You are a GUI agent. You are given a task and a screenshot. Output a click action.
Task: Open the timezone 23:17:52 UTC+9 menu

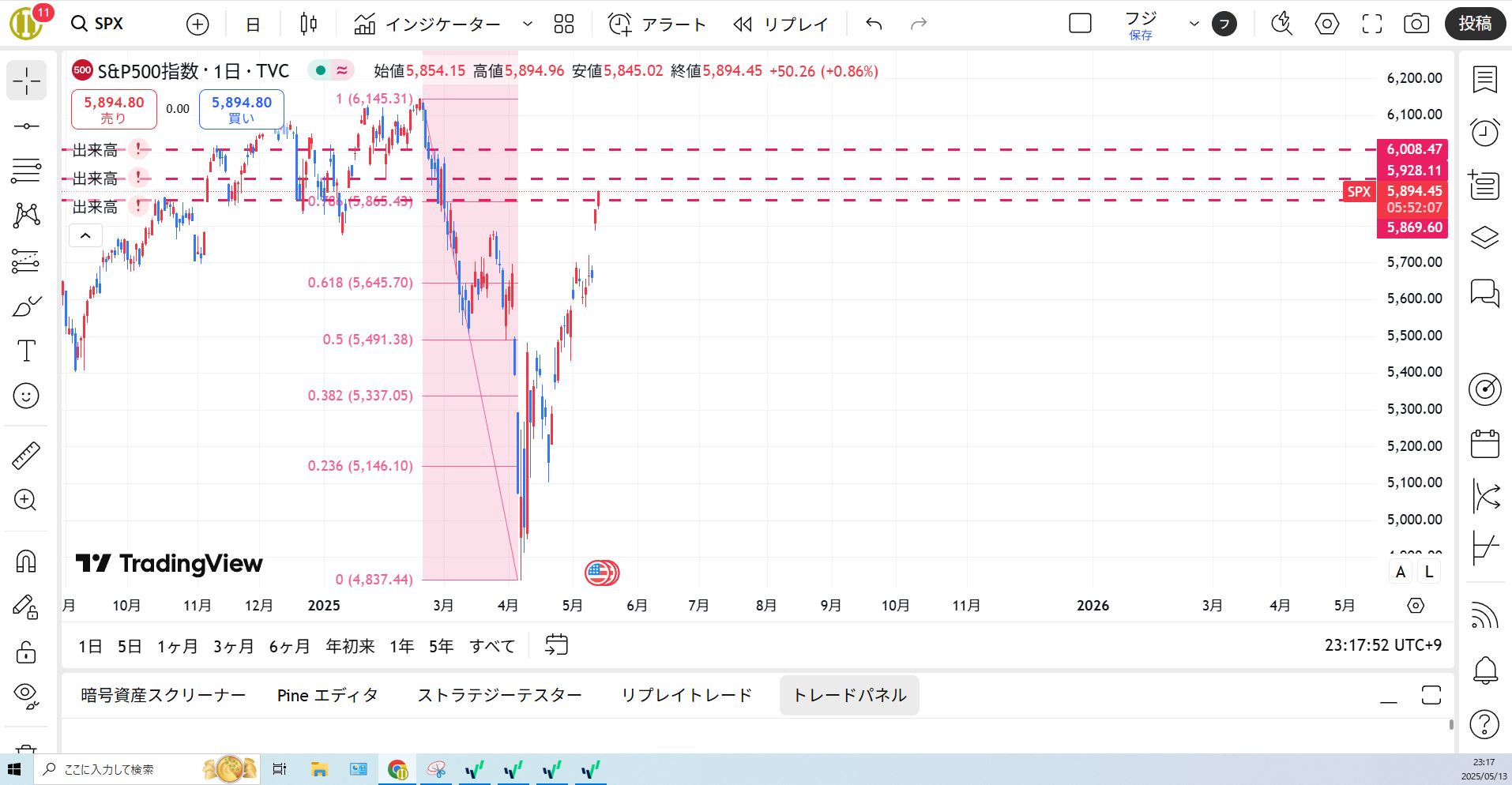coord(1382,645)
